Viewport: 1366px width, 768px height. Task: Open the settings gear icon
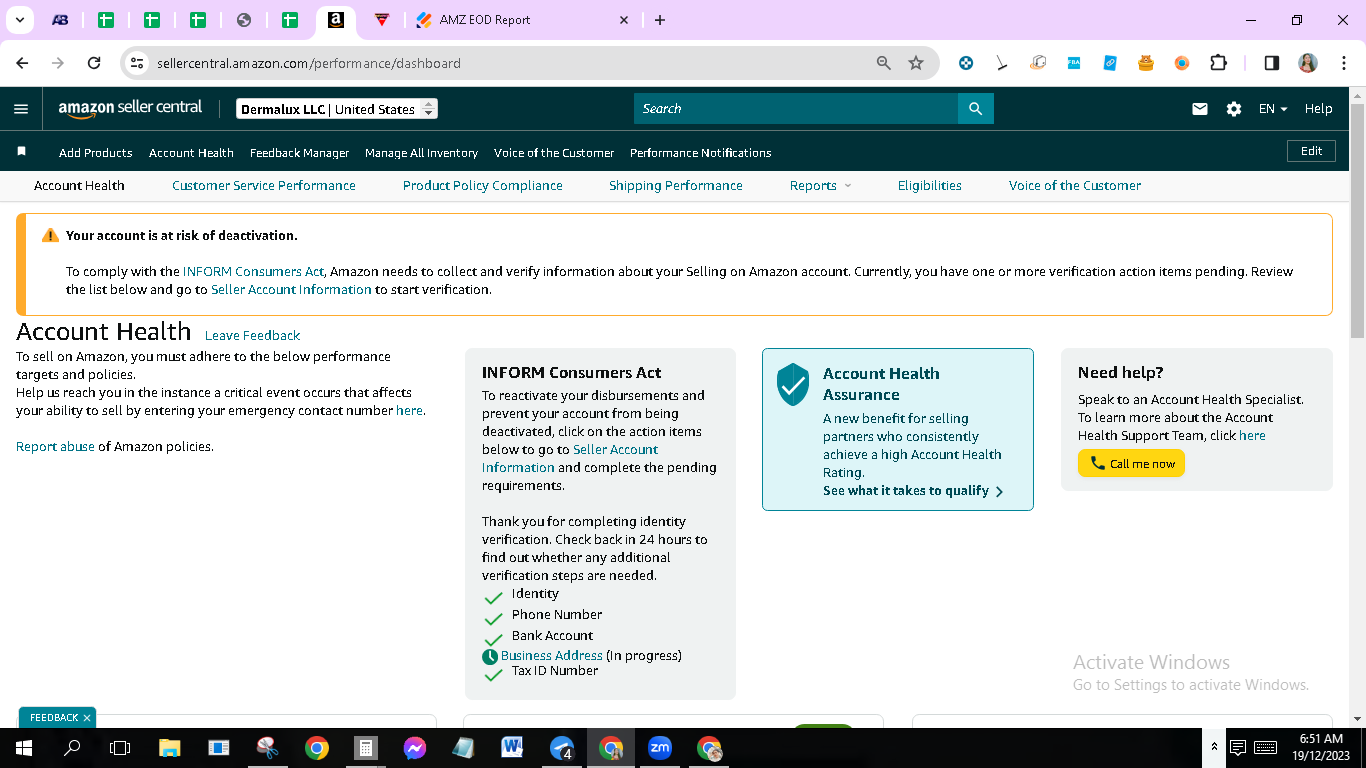1234,109
